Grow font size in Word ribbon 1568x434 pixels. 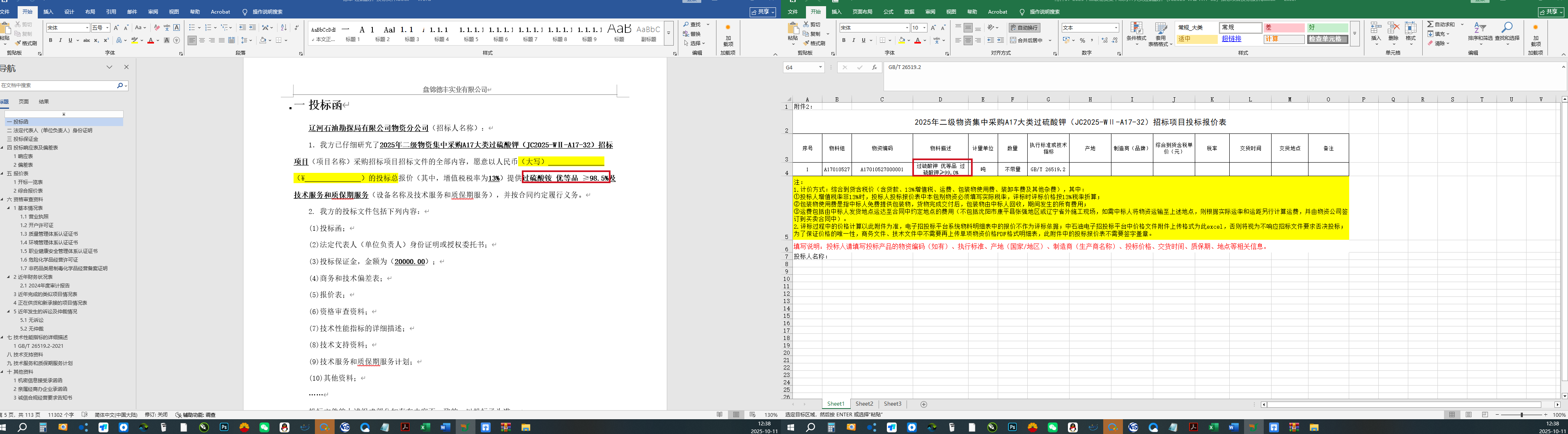coord(116,28)
